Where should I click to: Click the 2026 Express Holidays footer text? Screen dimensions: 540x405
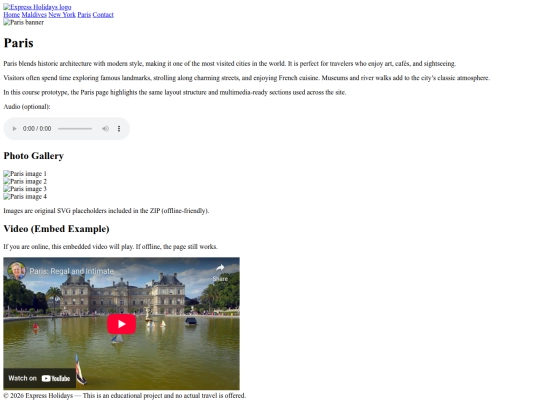pyautogui.click(x=125, y=396)
